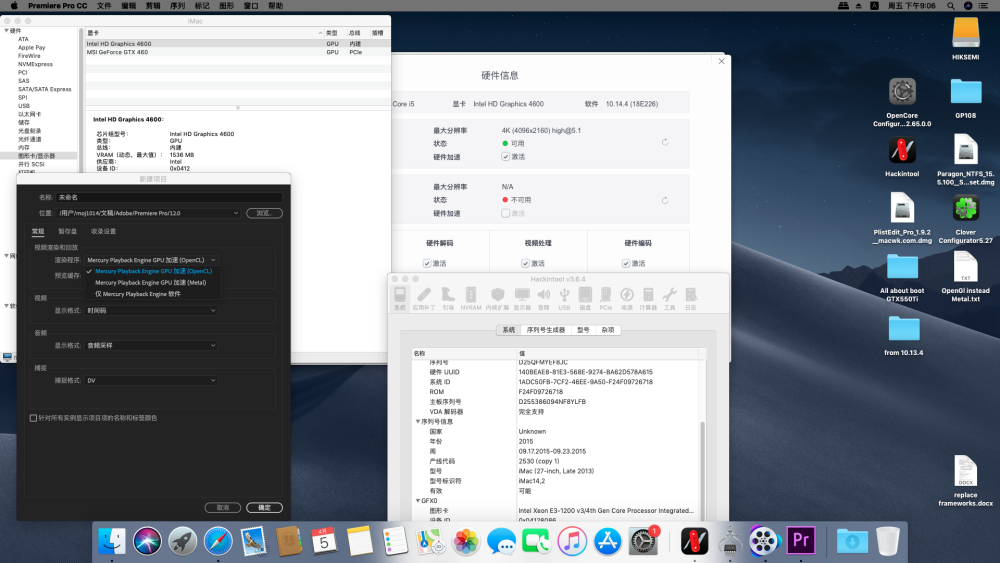The image size is (1000, 563).
Task: Choose Mercury Playback Engine GPU 加速 (OpenCL) option
Action: [153, 271]
